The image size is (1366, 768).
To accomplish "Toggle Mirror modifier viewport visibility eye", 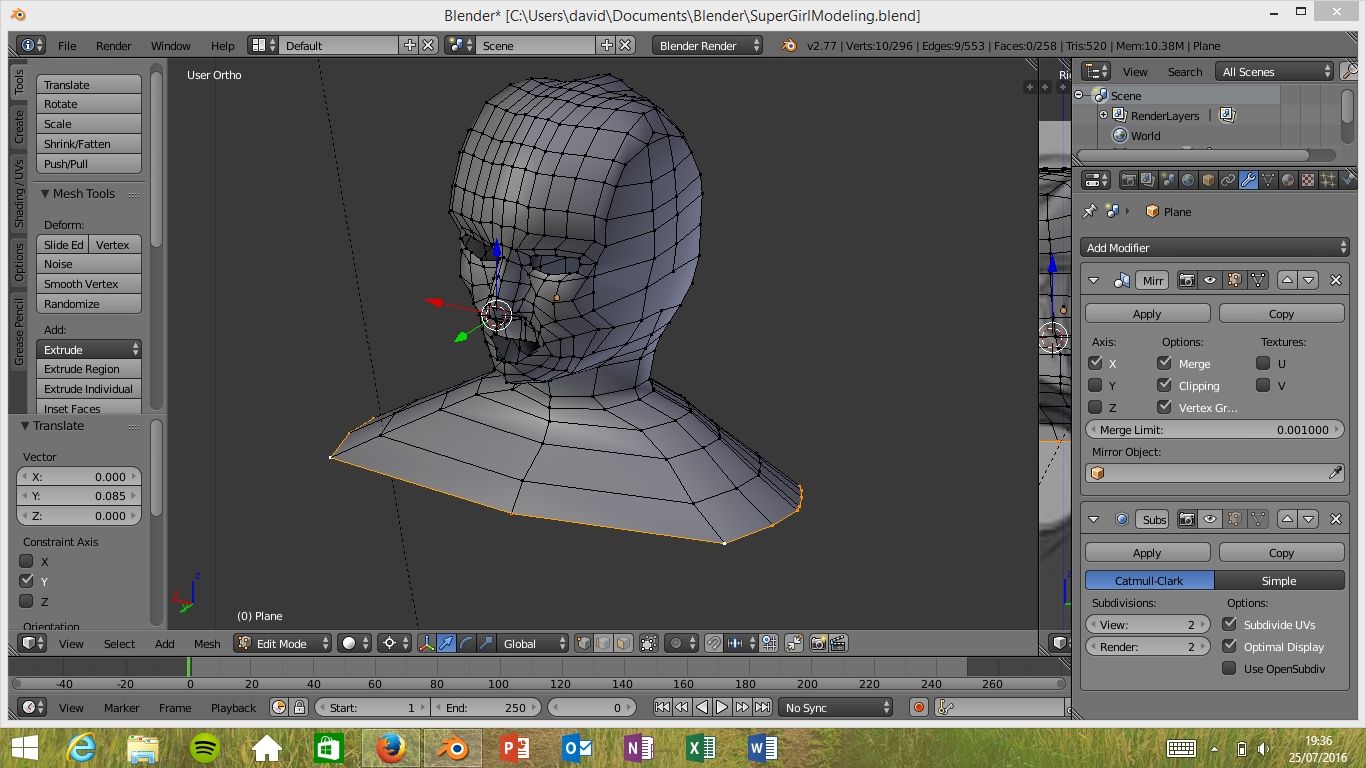I will click(x=1210, y=281).
